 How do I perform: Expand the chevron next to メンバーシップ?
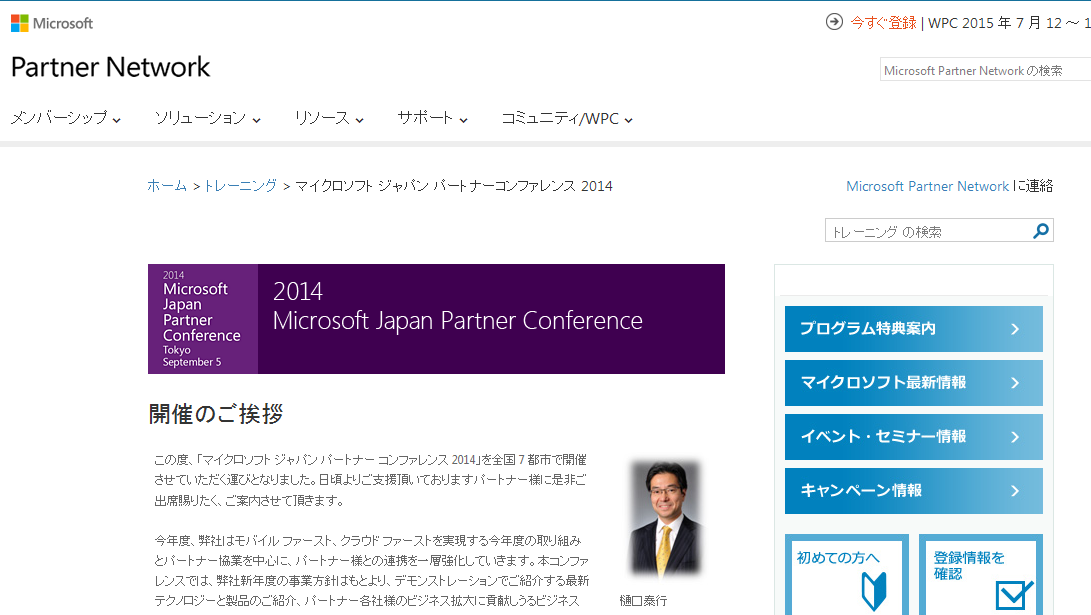[116, 120]
